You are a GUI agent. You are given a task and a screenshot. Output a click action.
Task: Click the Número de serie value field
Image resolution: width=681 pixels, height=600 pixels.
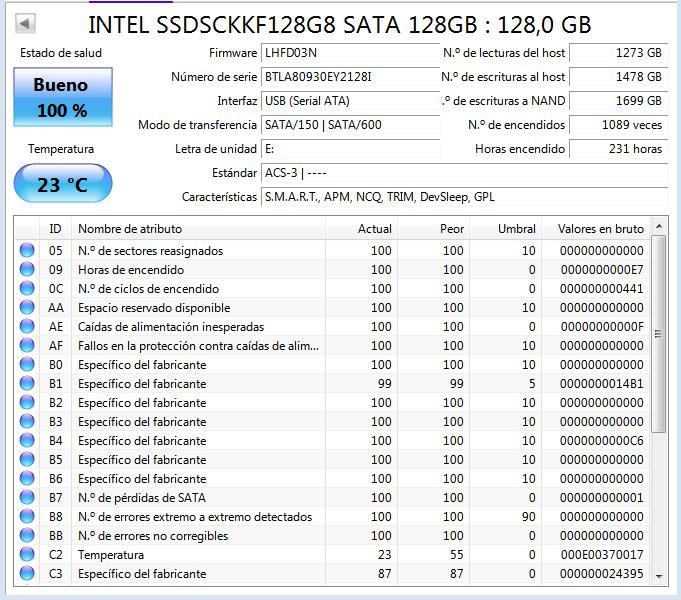[350, 77]
